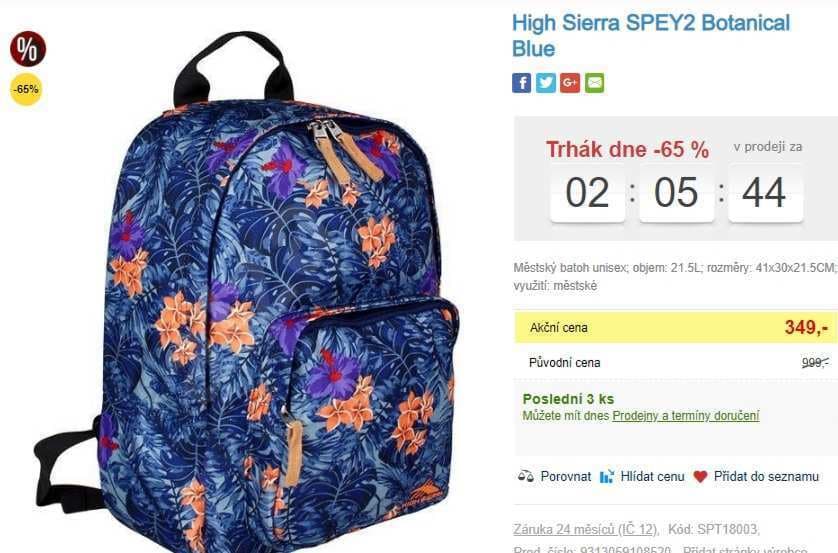Click the scales icon beside Porovnat
The image size is (838, 553).
[x=526, y=476]
